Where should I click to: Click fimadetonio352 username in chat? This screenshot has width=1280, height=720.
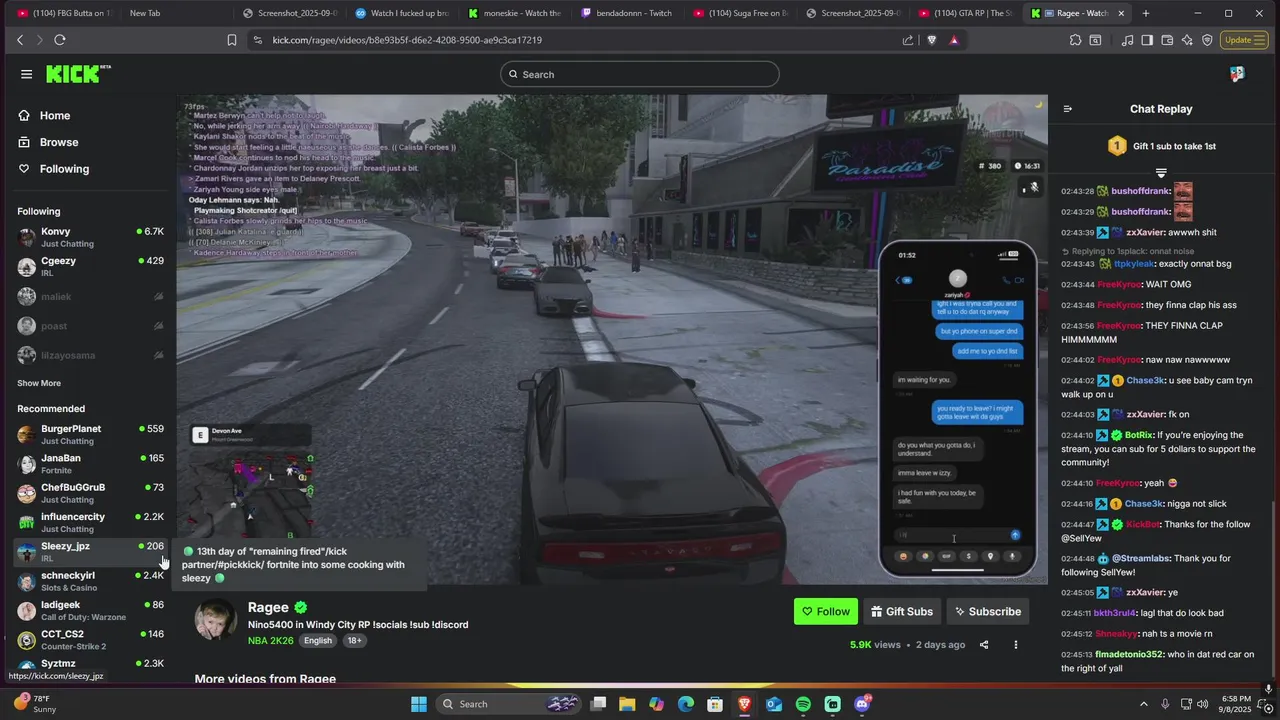pos(1129,655)
